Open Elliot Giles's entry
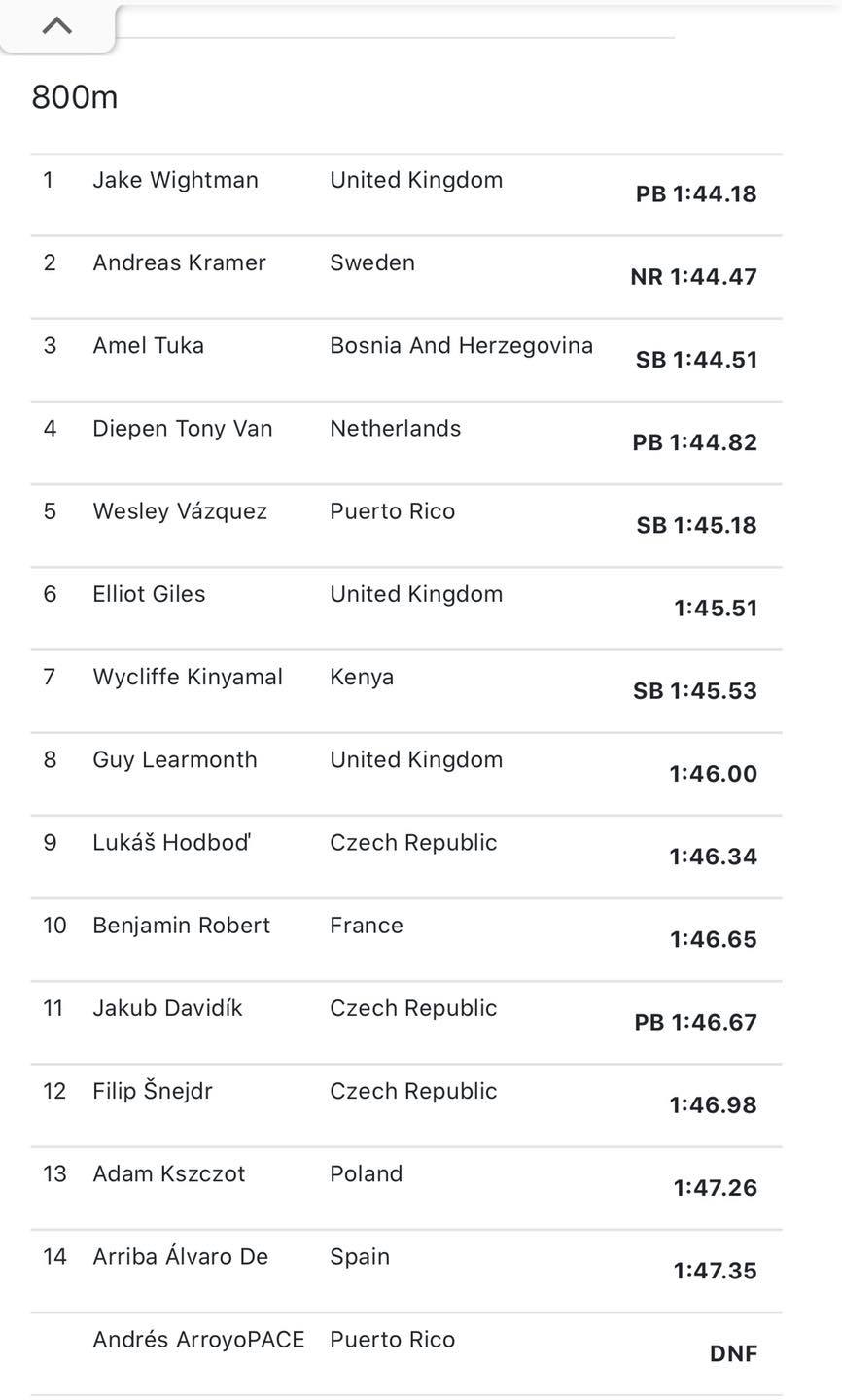The image size is (842, 1400). click(149, 594)
